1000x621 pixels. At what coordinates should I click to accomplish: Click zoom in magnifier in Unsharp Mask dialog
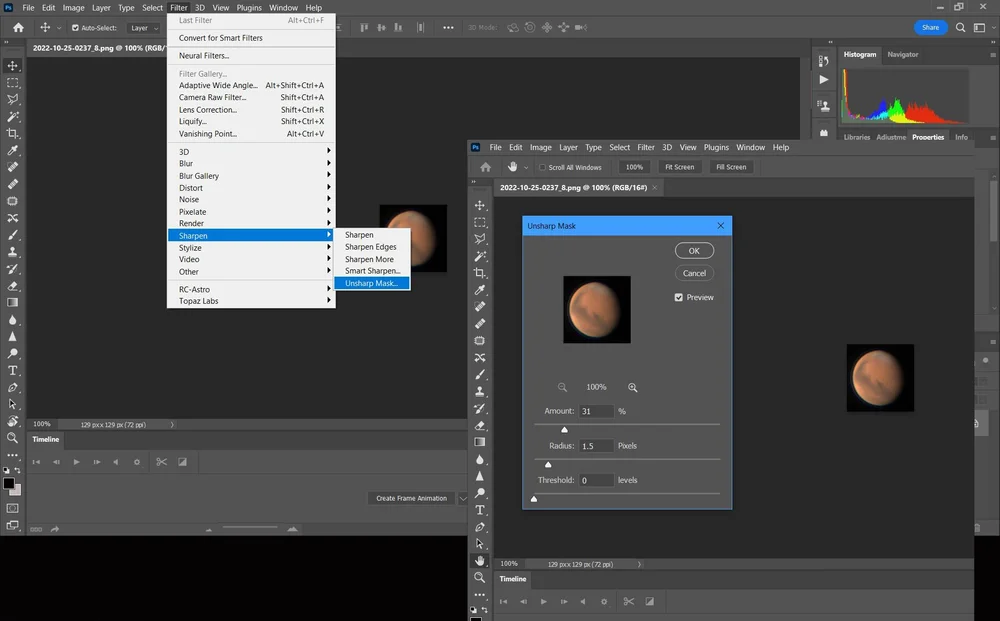tap(633, 387)
